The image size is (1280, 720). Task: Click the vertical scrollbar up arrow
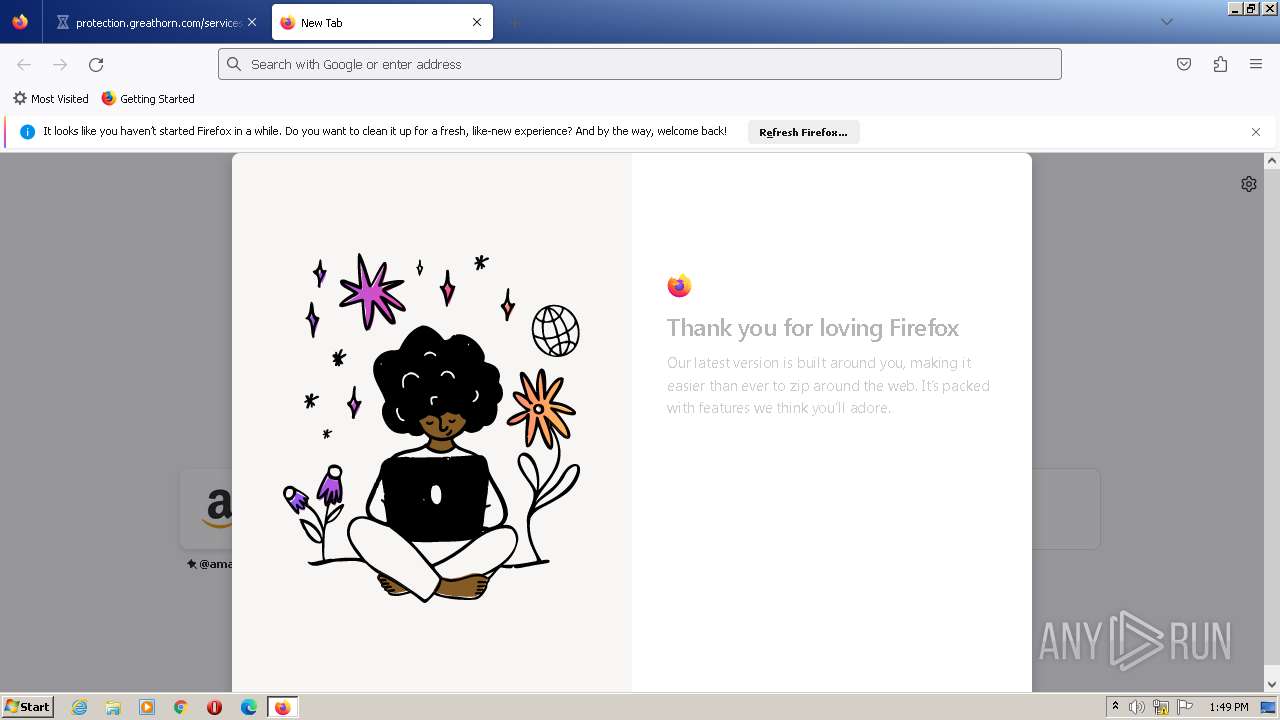[x=1272, y=160]
